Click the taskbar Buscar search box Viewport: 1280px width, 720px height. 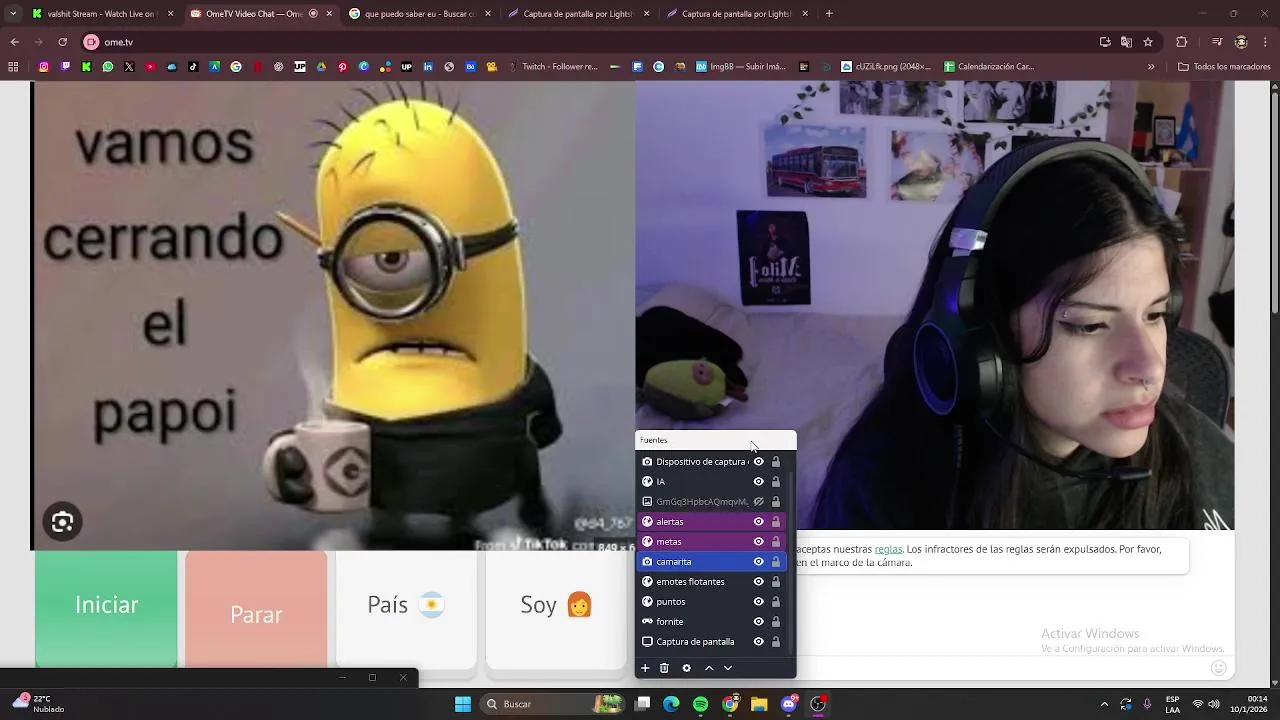point(552,704)
